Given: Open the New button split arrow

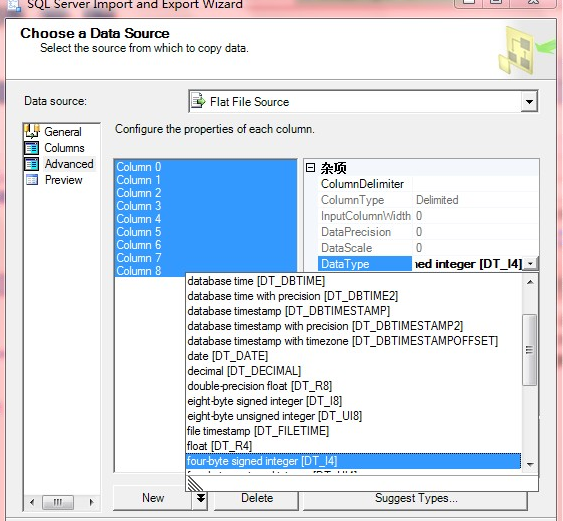Looking at the screenshot, I should pos(200,498).
